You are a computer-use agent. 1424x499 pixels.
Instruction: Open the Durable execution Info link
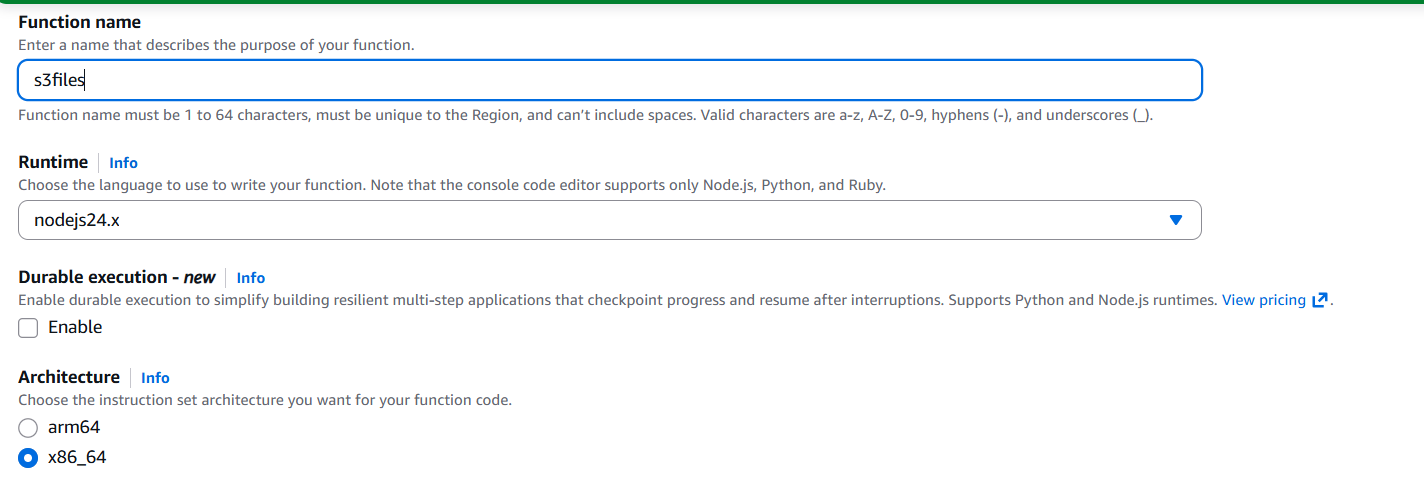click(x=250, y=278)
